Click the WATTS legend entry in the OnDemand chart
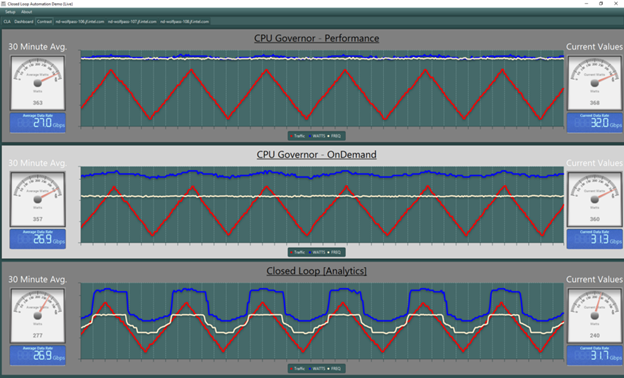Viewport: 624px width, 378px height. pyautogui.click(x=317, y=252)
